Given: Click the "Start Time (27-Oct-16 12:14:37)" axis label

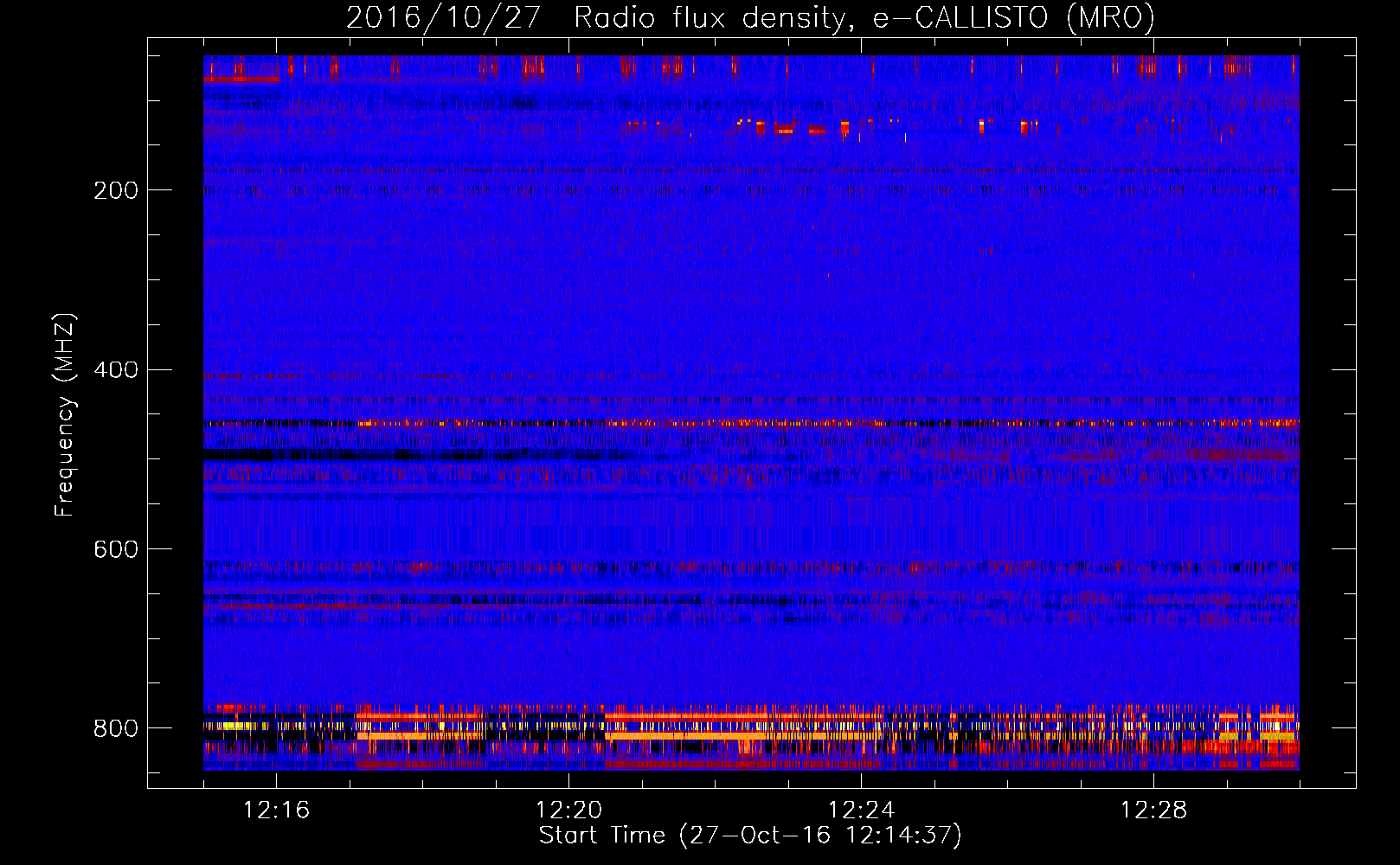Looking at the screenshot, I should (x=750, y=836).
